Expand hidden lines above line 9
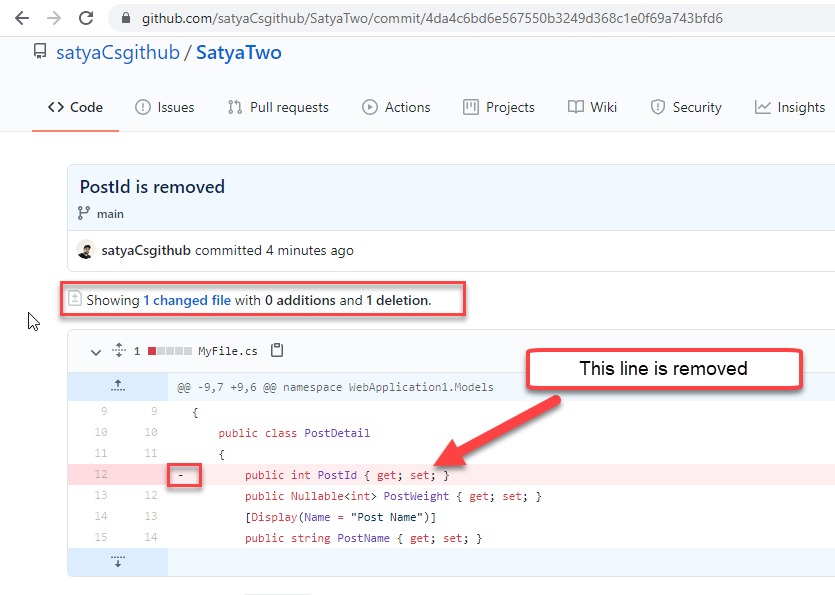Viewport: 835px width, 595px height. (118, 386)
